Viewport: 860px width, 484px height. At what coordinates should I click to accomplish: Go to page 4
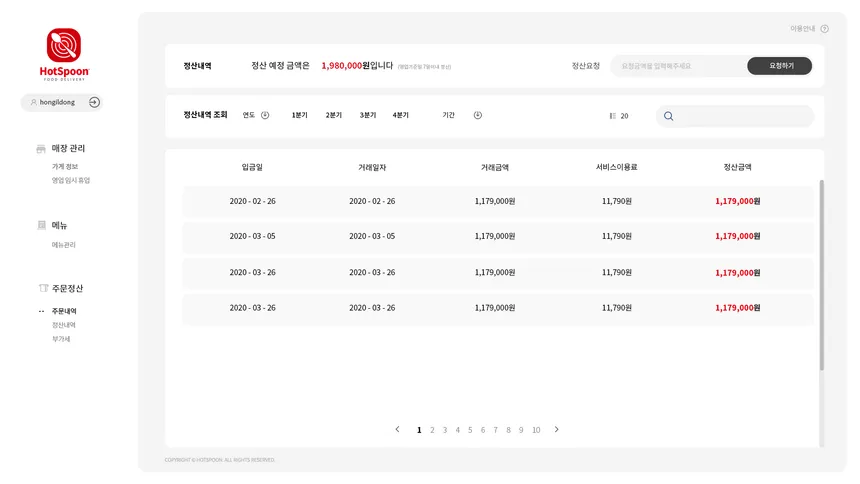tap(457, 430)
